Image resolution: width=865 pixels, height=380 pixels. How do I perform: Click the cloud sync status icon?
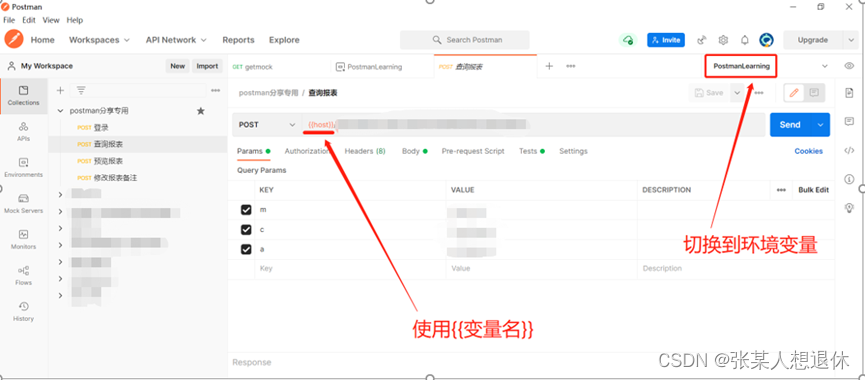627,40
